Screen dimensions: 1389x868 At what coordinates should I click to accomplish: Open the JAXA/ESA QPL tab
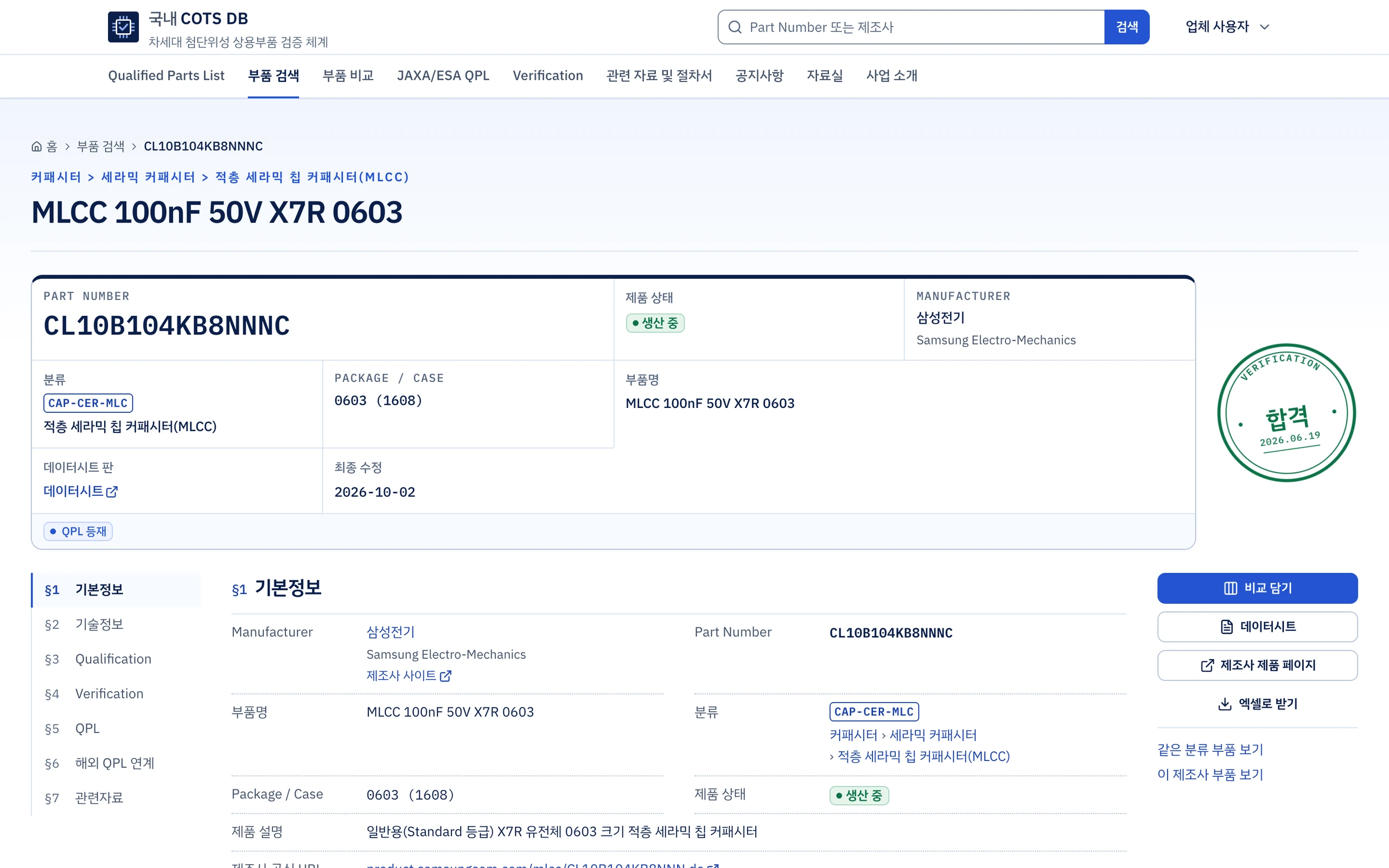tap(443, 75)
